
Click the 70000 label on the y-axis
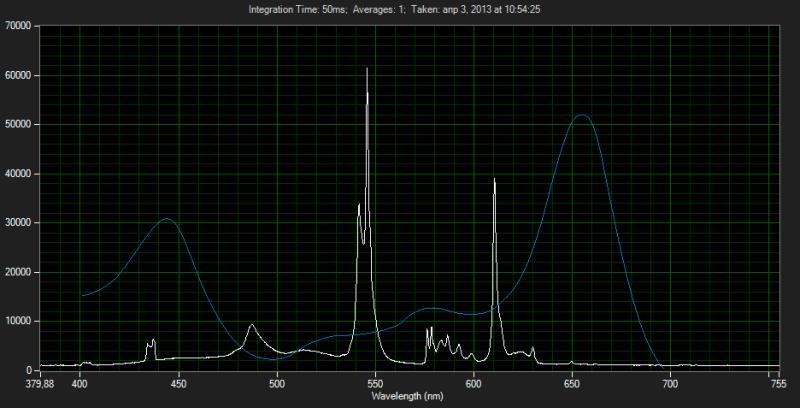(19, 26)
